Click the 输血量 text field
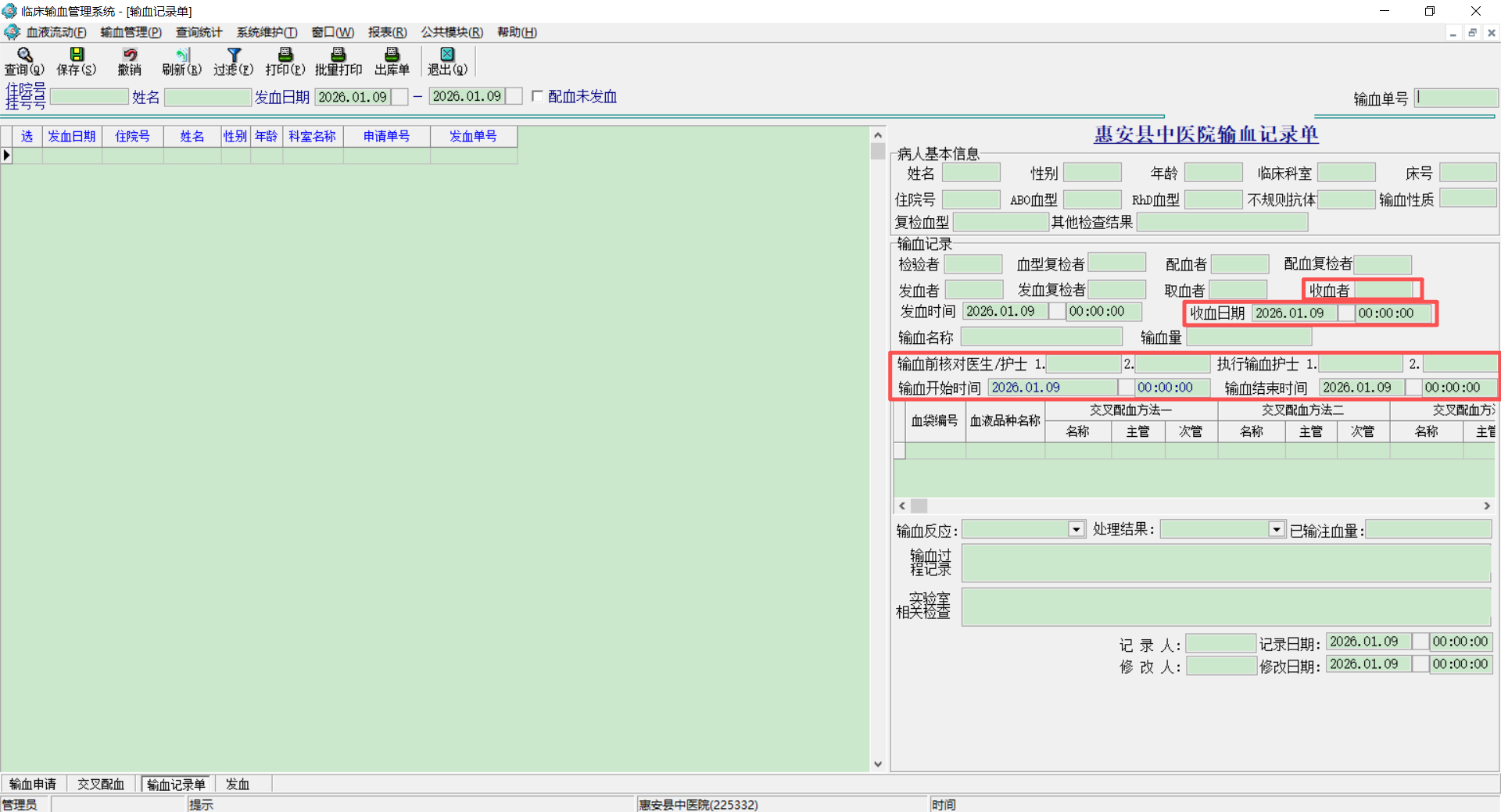The image size is (1501, 812). (1249, 337)
